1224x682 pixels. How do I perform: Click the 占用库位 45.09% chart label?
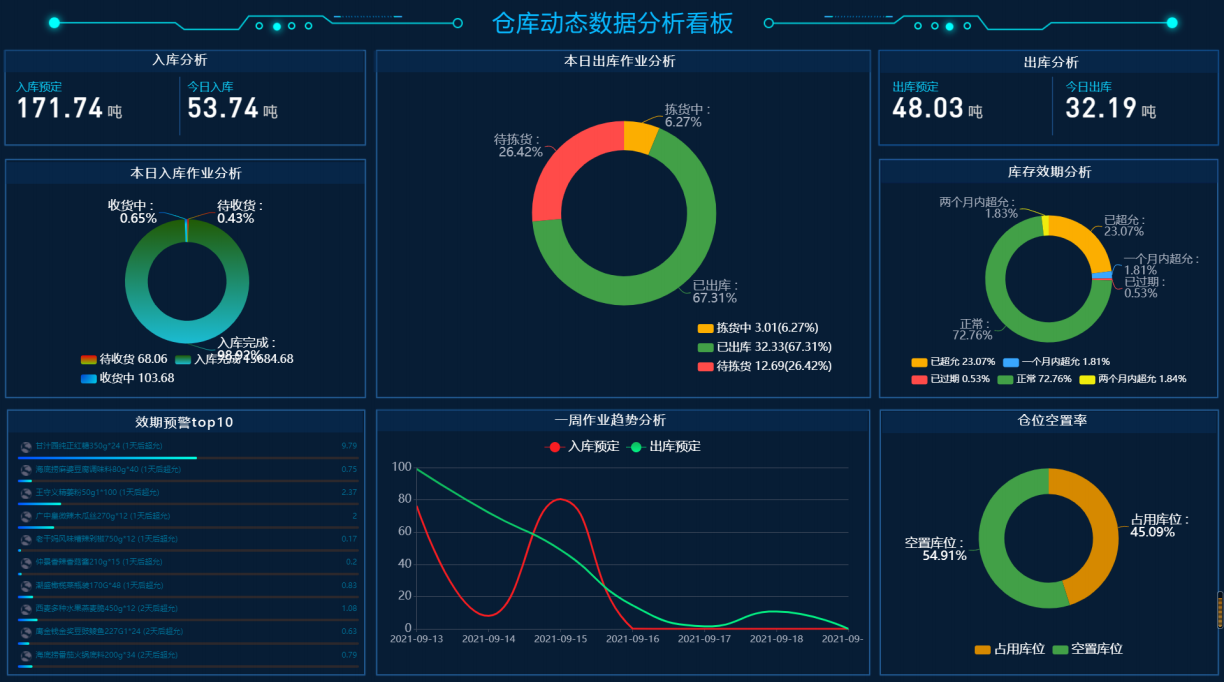click(1161, 526)
